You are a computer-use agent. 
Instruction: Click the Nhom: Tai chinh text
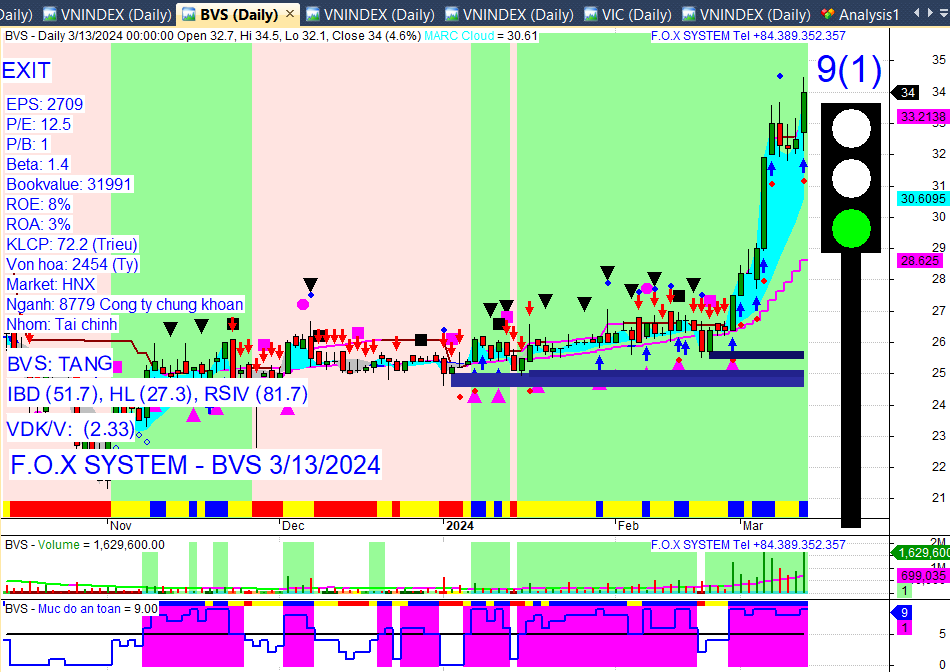pyautogui.click(x=61, y=324)
